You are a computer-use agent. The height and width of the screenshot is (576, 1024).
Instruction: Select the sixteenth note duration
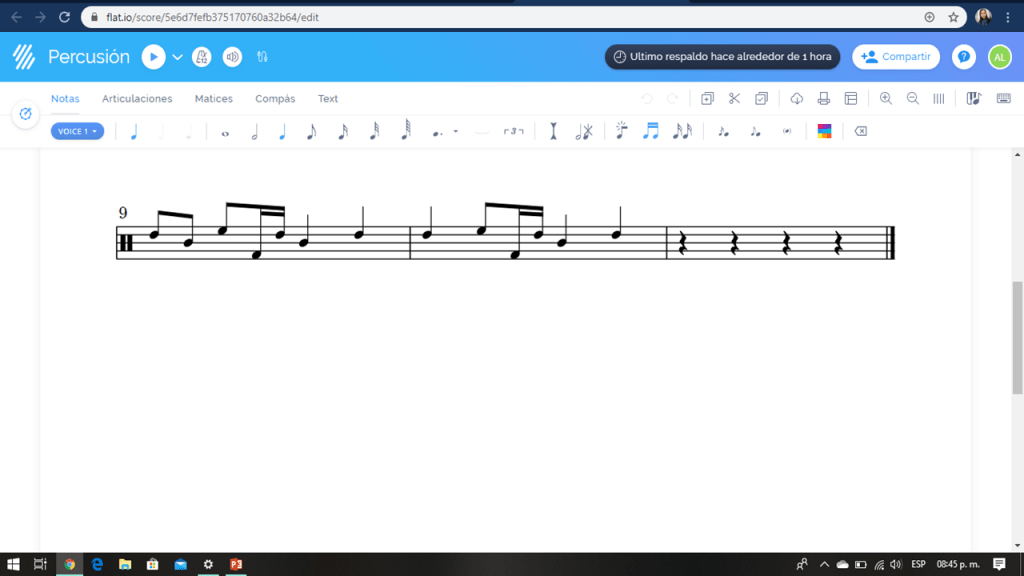point(342,132)
